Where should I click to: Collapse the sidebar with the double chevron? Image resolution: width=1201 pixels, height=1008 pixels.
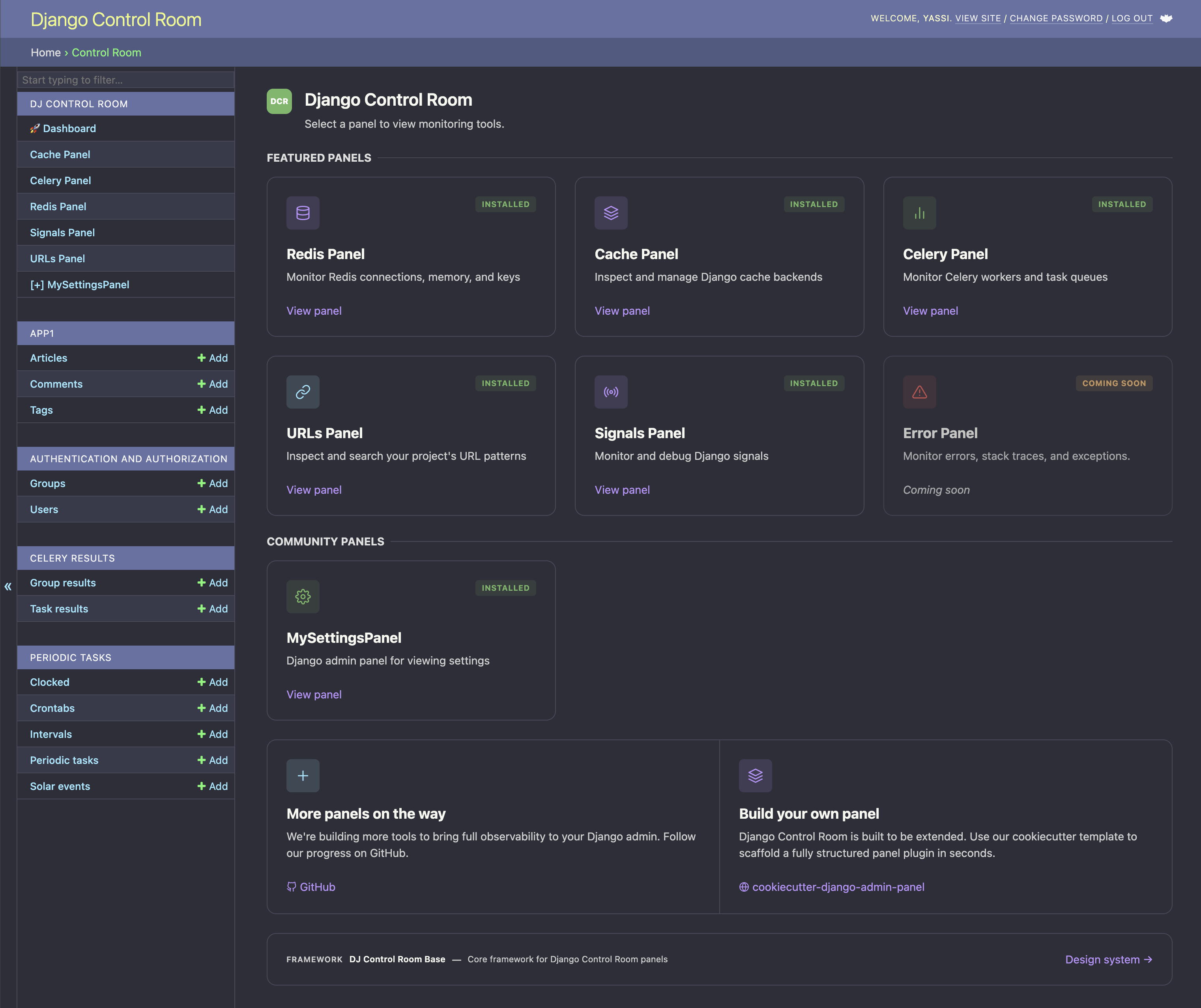click(x=8, y=586)
